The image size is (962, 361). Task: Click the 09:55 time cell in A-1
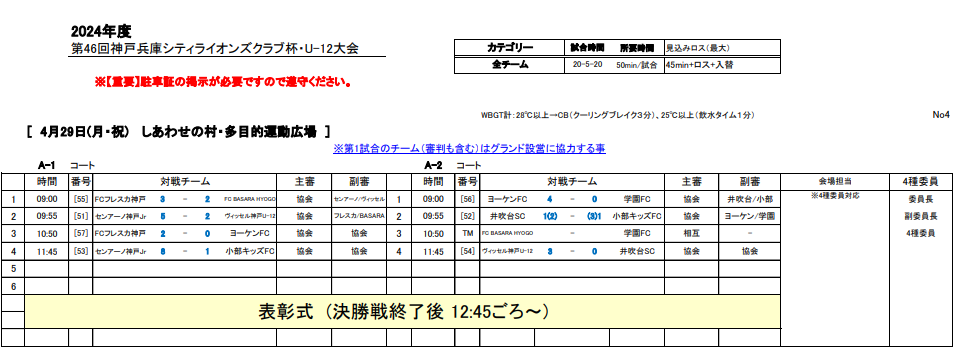tap(47, 217)
